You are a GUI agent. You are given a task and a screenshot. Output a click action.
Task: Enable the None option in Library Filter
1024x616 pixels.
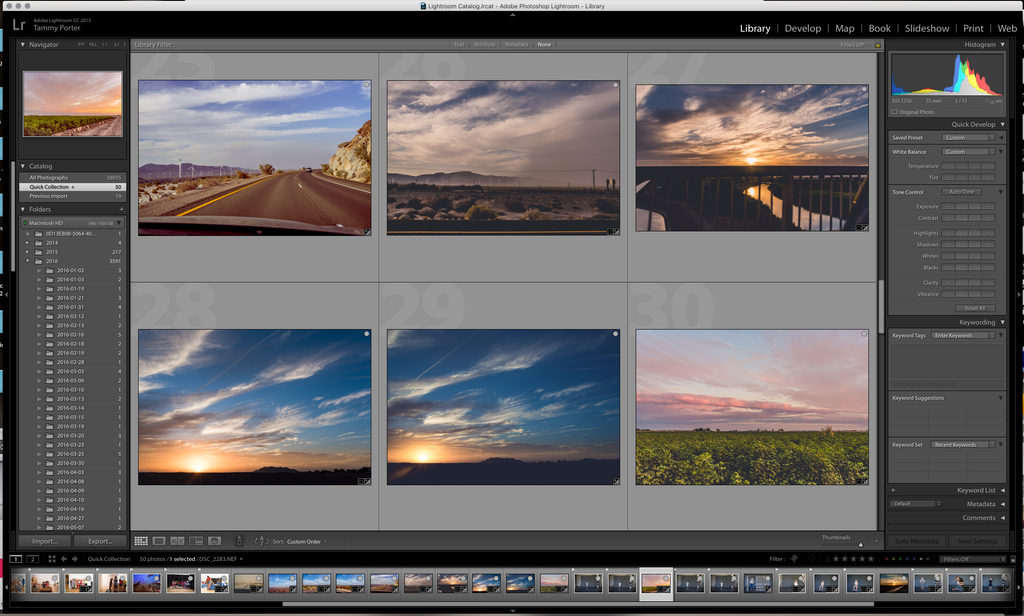(x=543, y=44)
